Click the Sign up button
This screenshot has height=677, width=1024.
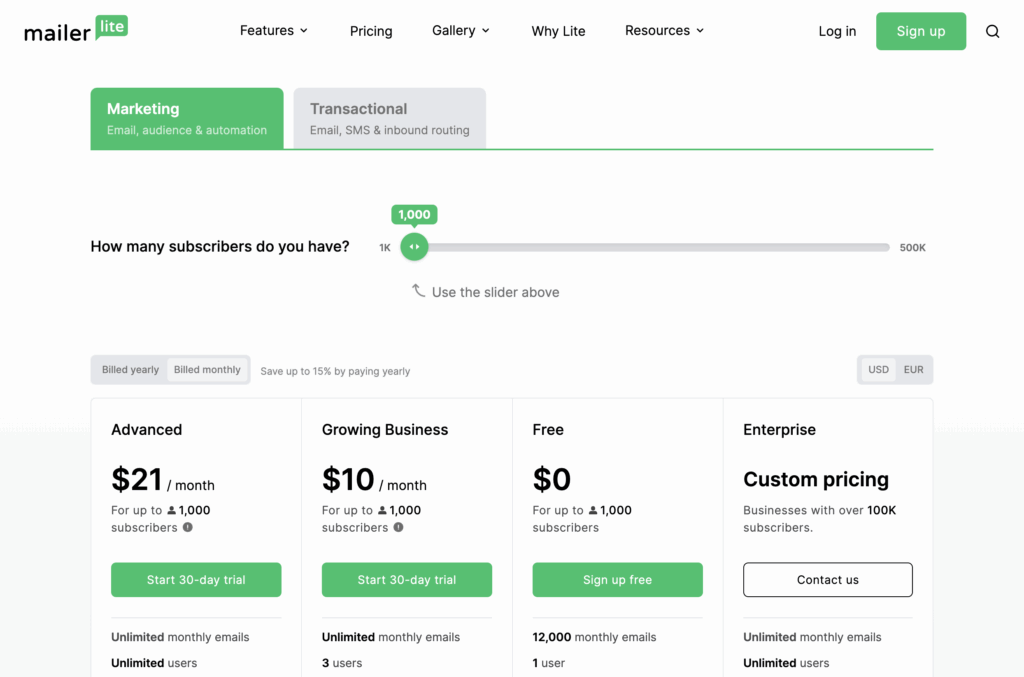(920, 31)
